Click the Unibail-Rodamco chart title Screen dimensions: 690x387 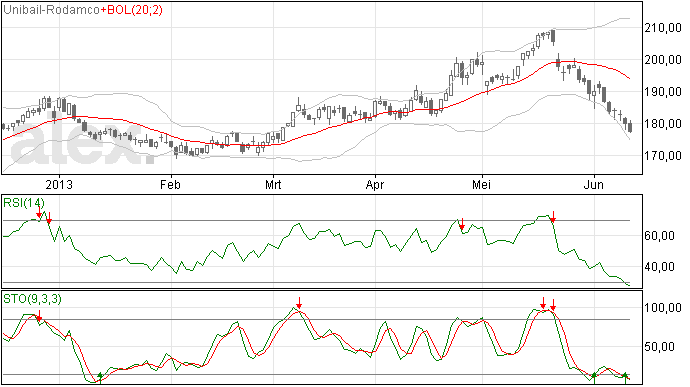[x=51, y=10]
